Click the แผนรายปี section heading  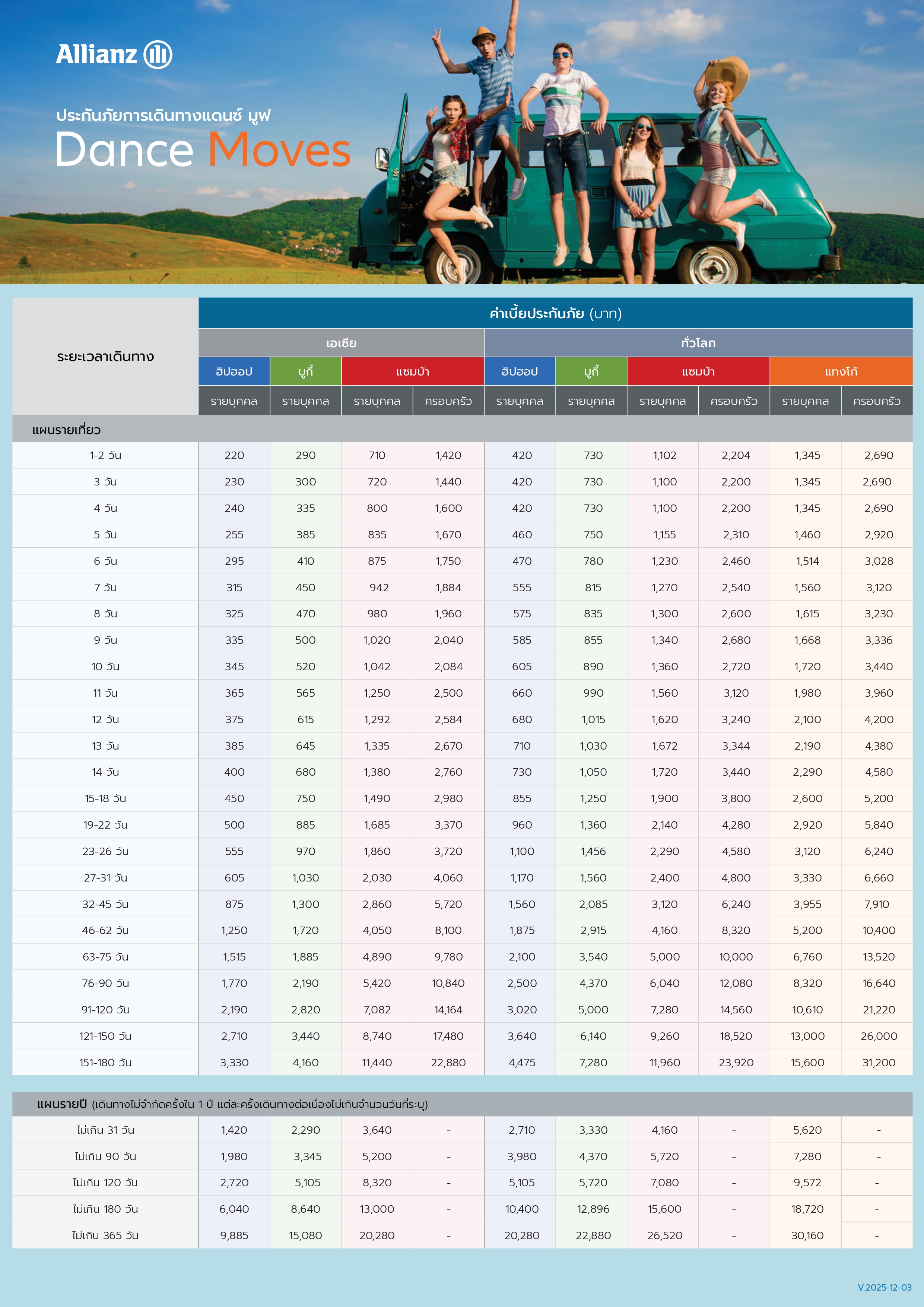tap(61, 1104)
